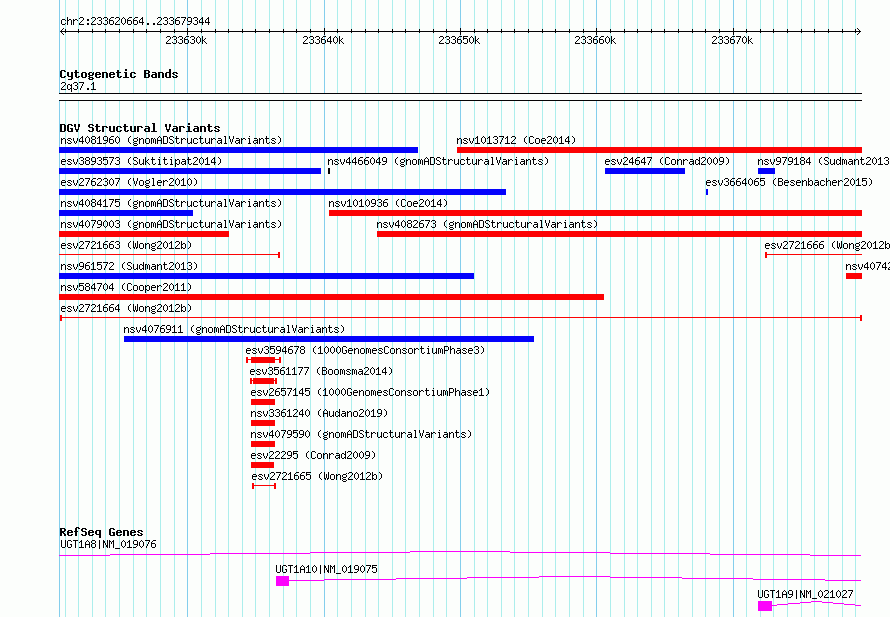
Task: Click the right arrow on the ruler
Action: [x=858, y=32]
